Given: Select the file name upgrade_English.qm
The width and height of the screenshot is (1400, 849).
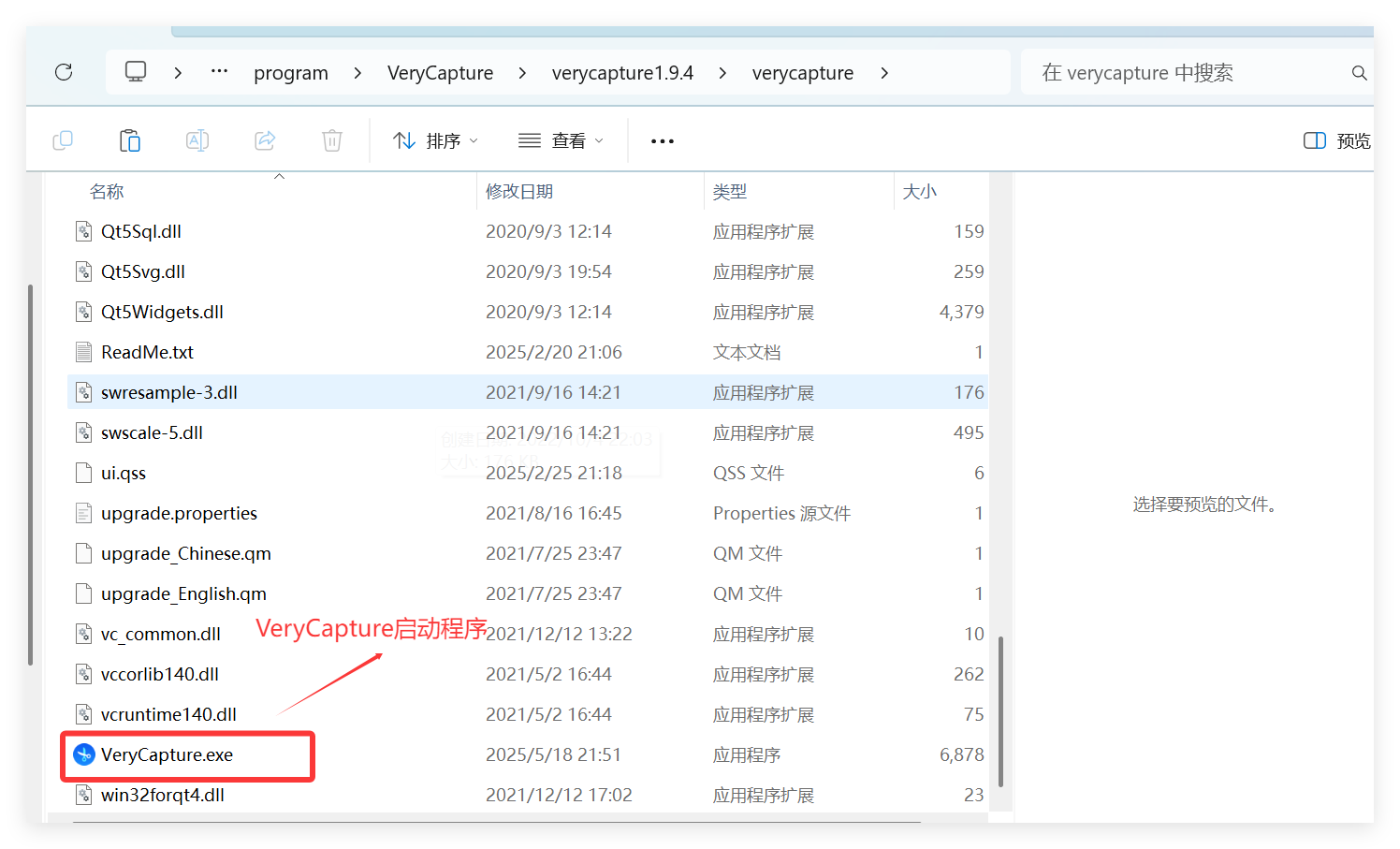Looking at the screenshot, I should (x=183, y=593).
